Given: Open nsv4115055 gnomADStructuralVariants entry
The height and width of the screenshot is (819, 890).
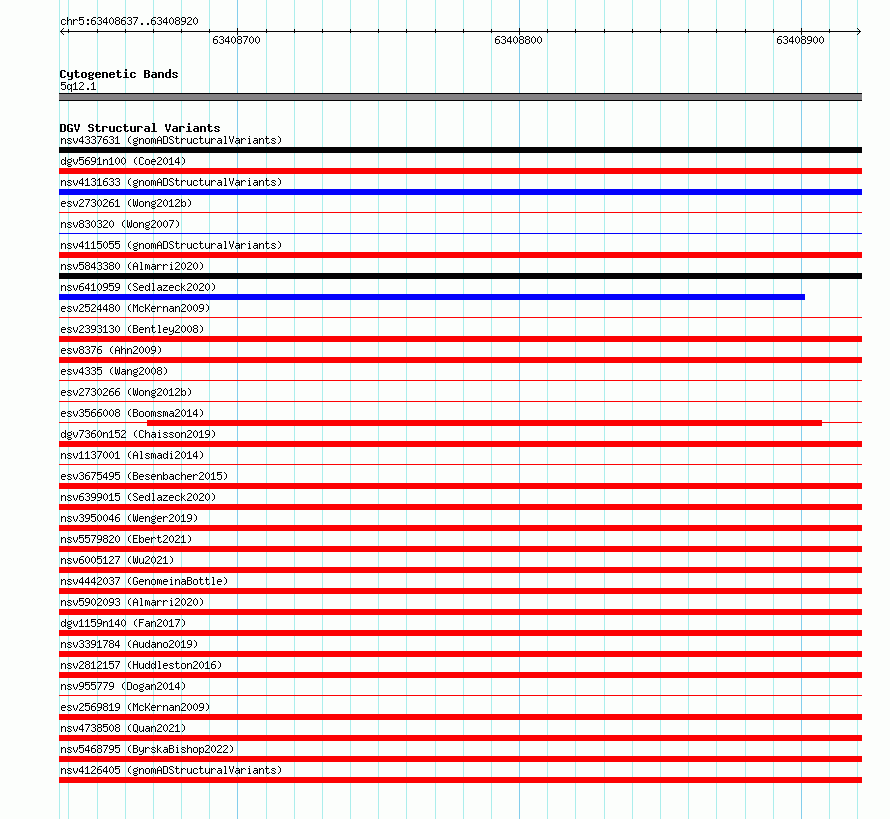Looking at the screenshot, I should pos(171,245).
